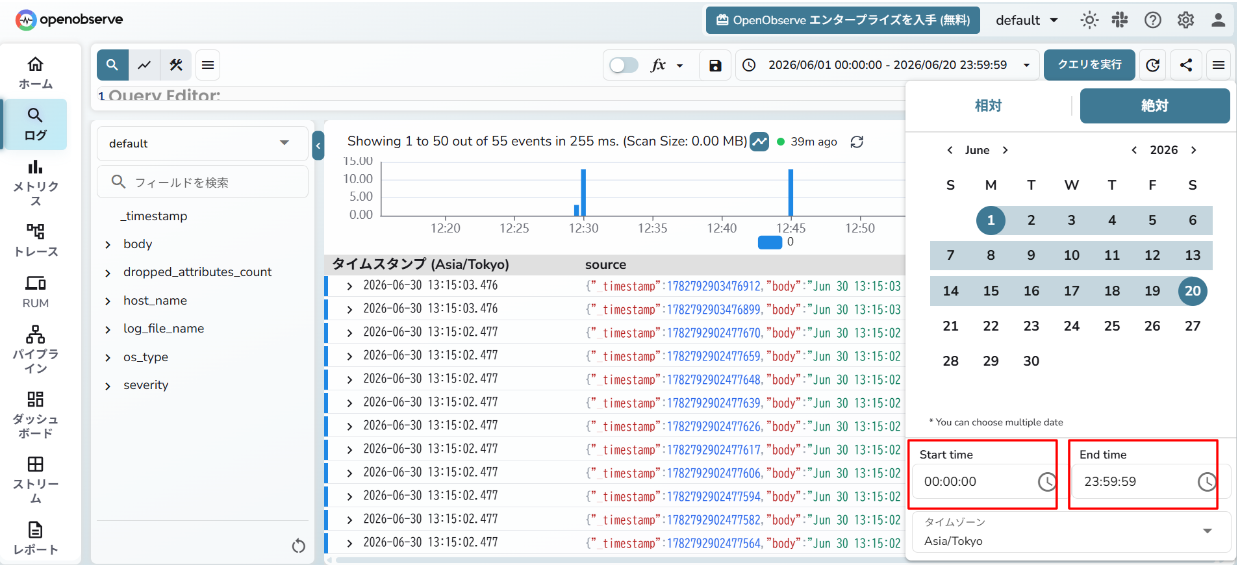
Task: Select June 30 in calendar
Action: click(x=1031, y=361)
